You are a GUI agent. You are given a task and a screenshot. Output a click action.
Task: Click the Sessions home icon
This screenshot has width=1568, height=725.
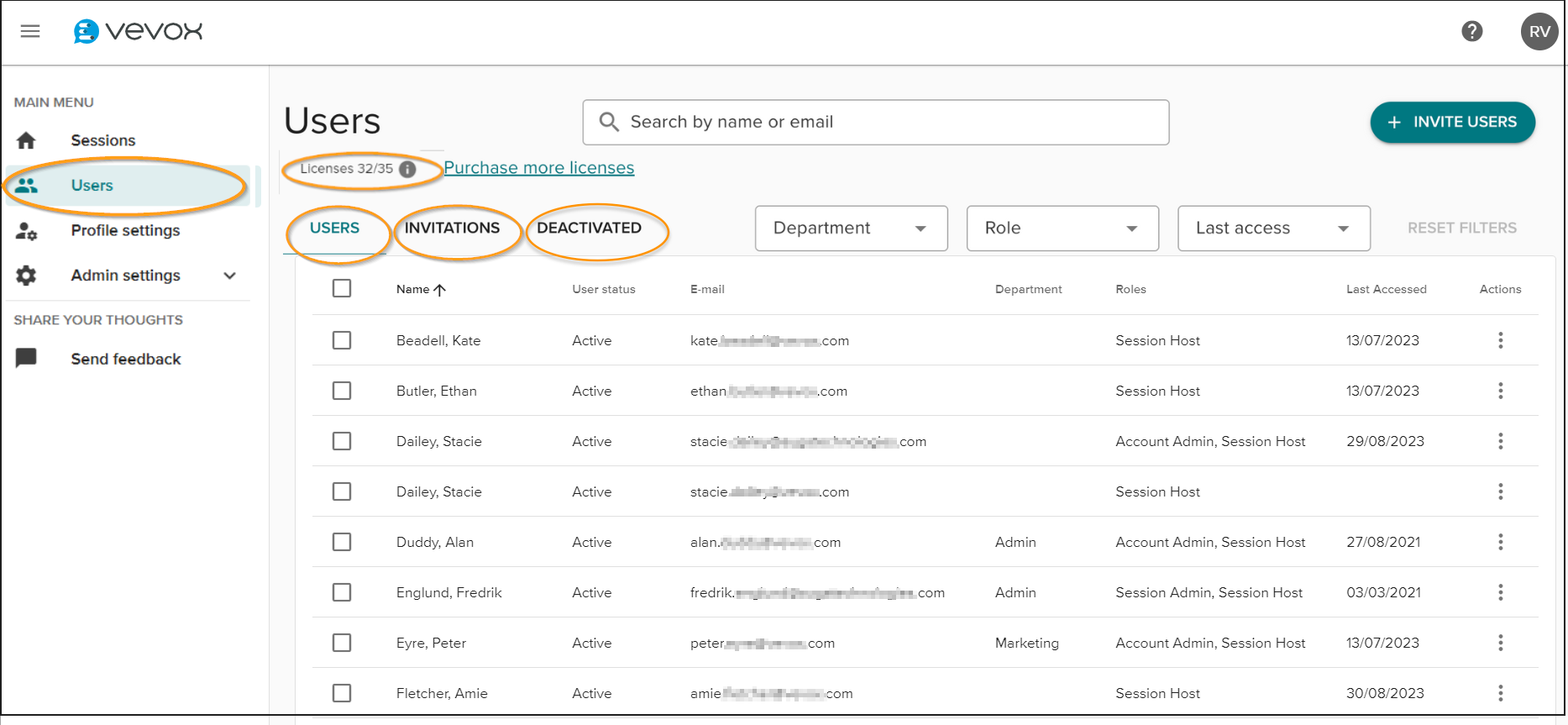(26, 140)
